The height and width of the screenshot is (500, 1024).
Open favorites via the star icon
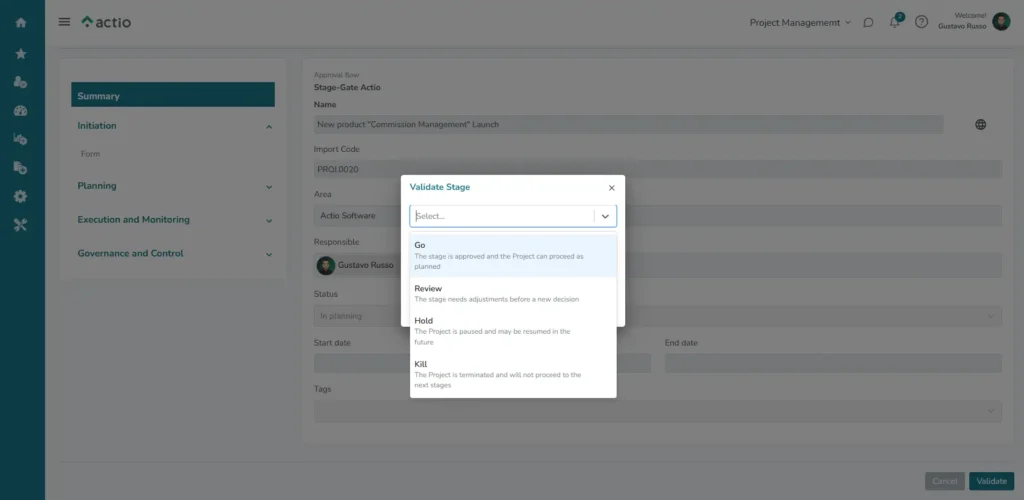point(21,53)
